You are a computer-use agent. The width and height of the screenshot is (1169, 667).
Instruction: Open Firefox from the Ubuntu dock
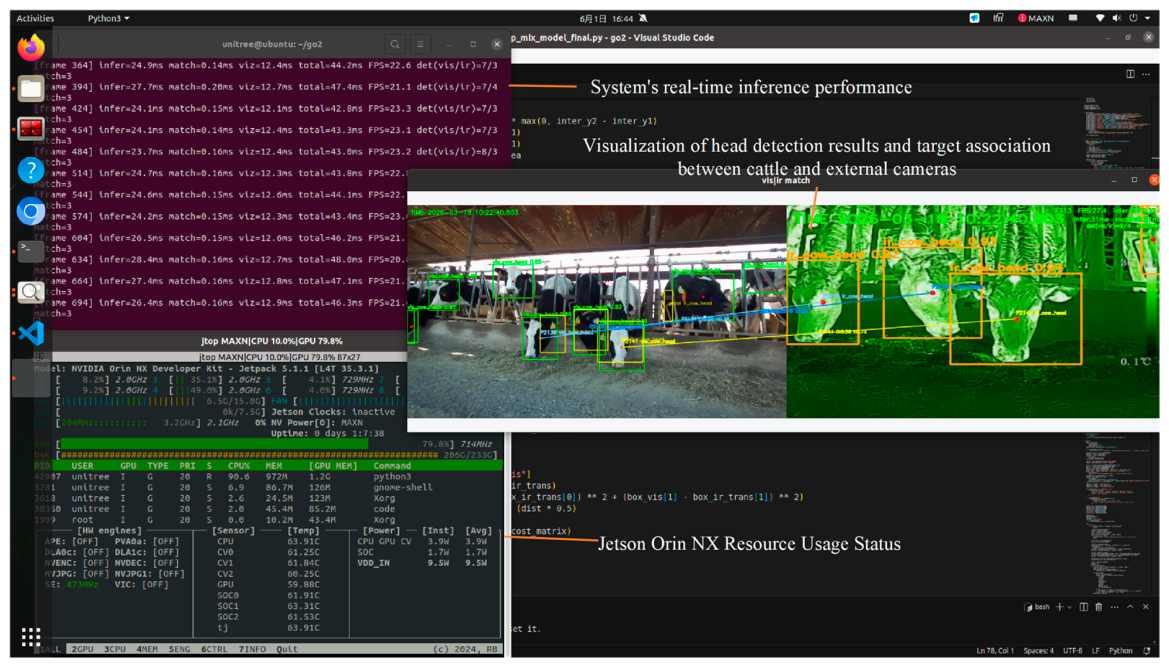pyautogui.click(x=31, y=48)
